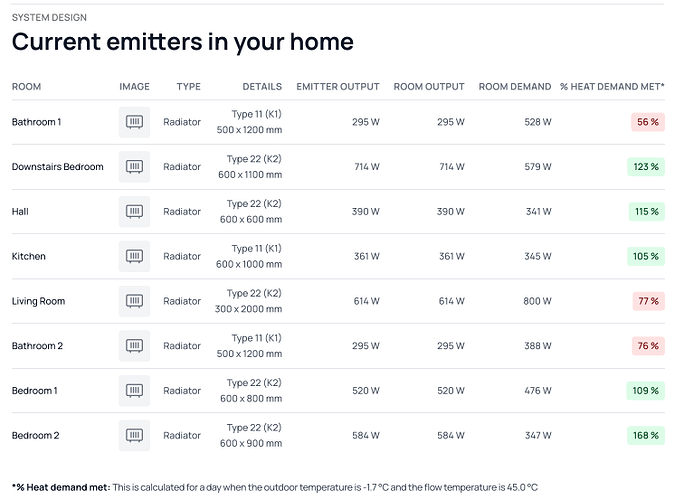Screen dimensions: 683x500
Task: Click the Living Room radiator image icon
Action: [134, 301]
